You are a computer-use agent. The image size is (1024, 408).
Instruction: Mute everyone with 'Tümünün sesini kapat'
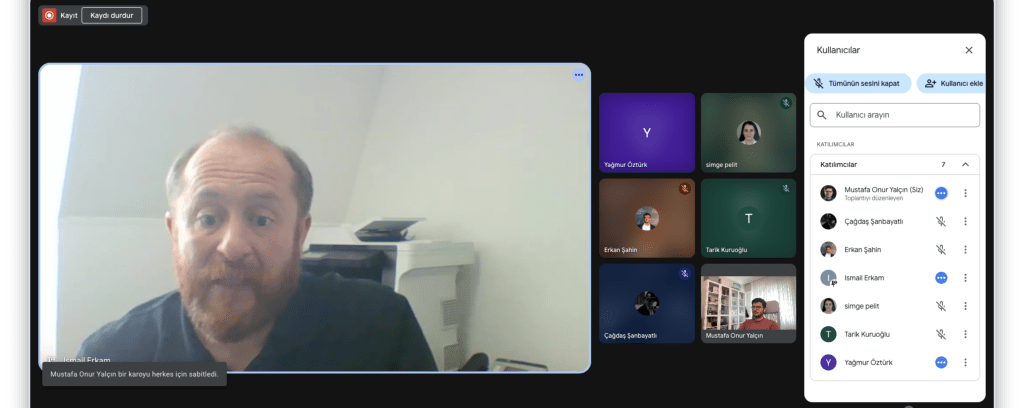858,83
